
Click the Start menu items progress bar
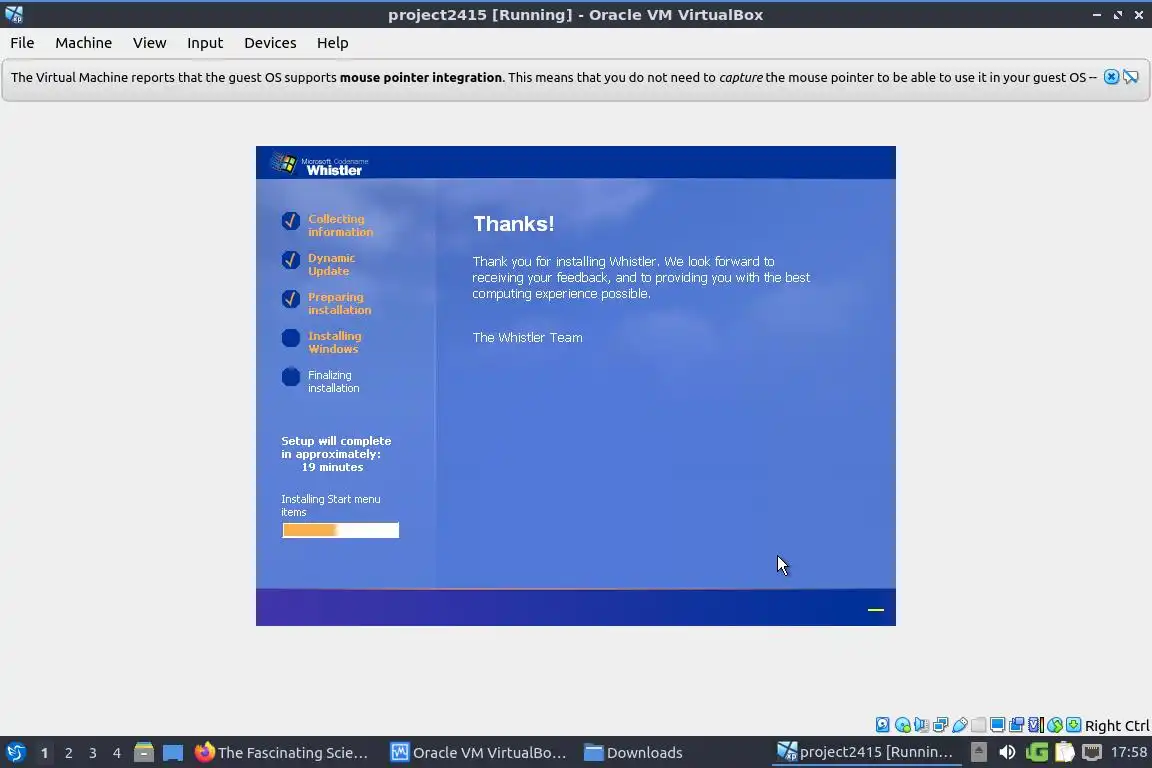pos(340,530)
